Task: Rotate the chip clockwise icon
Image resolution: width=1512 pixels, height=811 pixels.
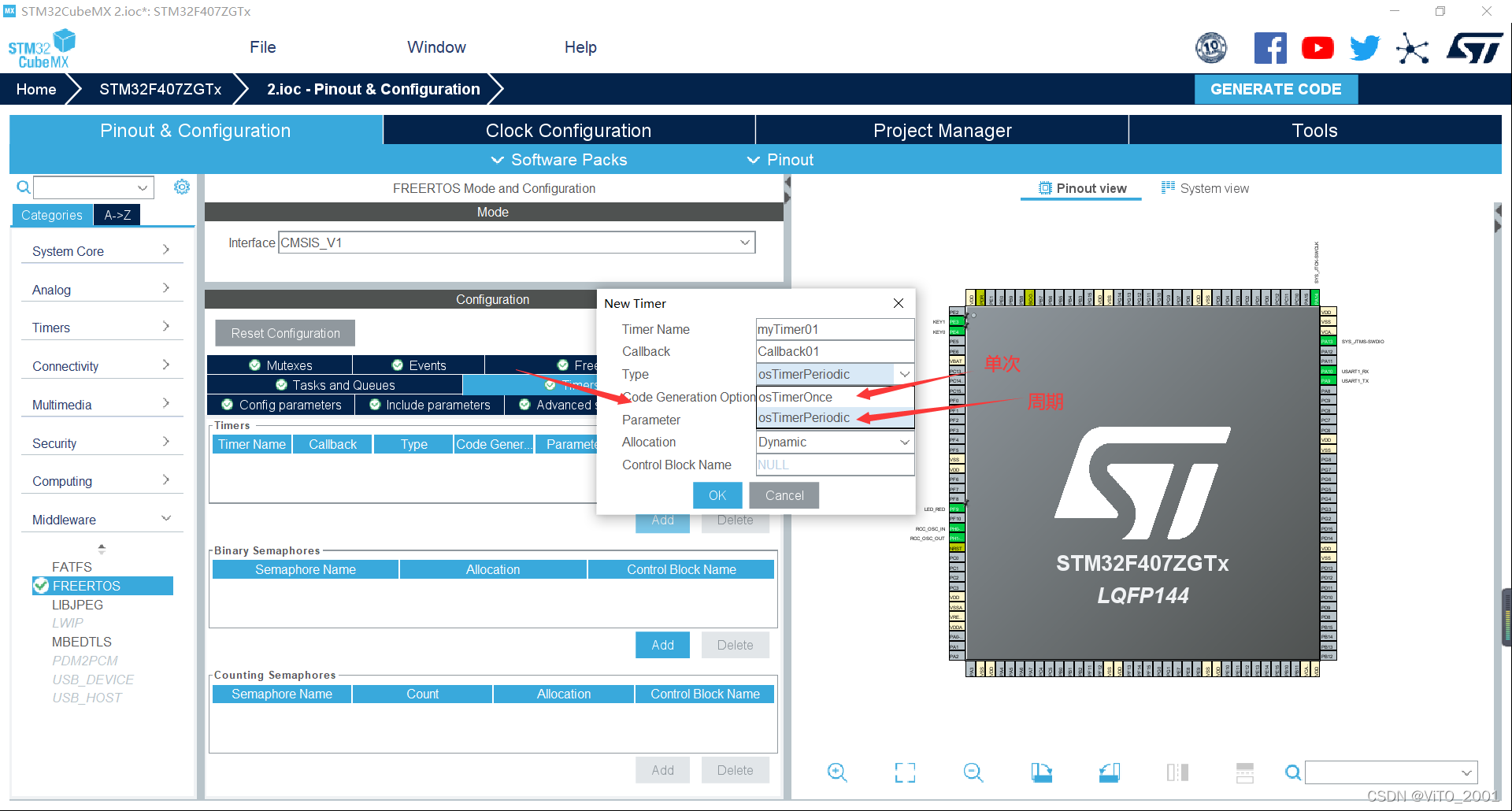Action: [x=1041, y=772]
